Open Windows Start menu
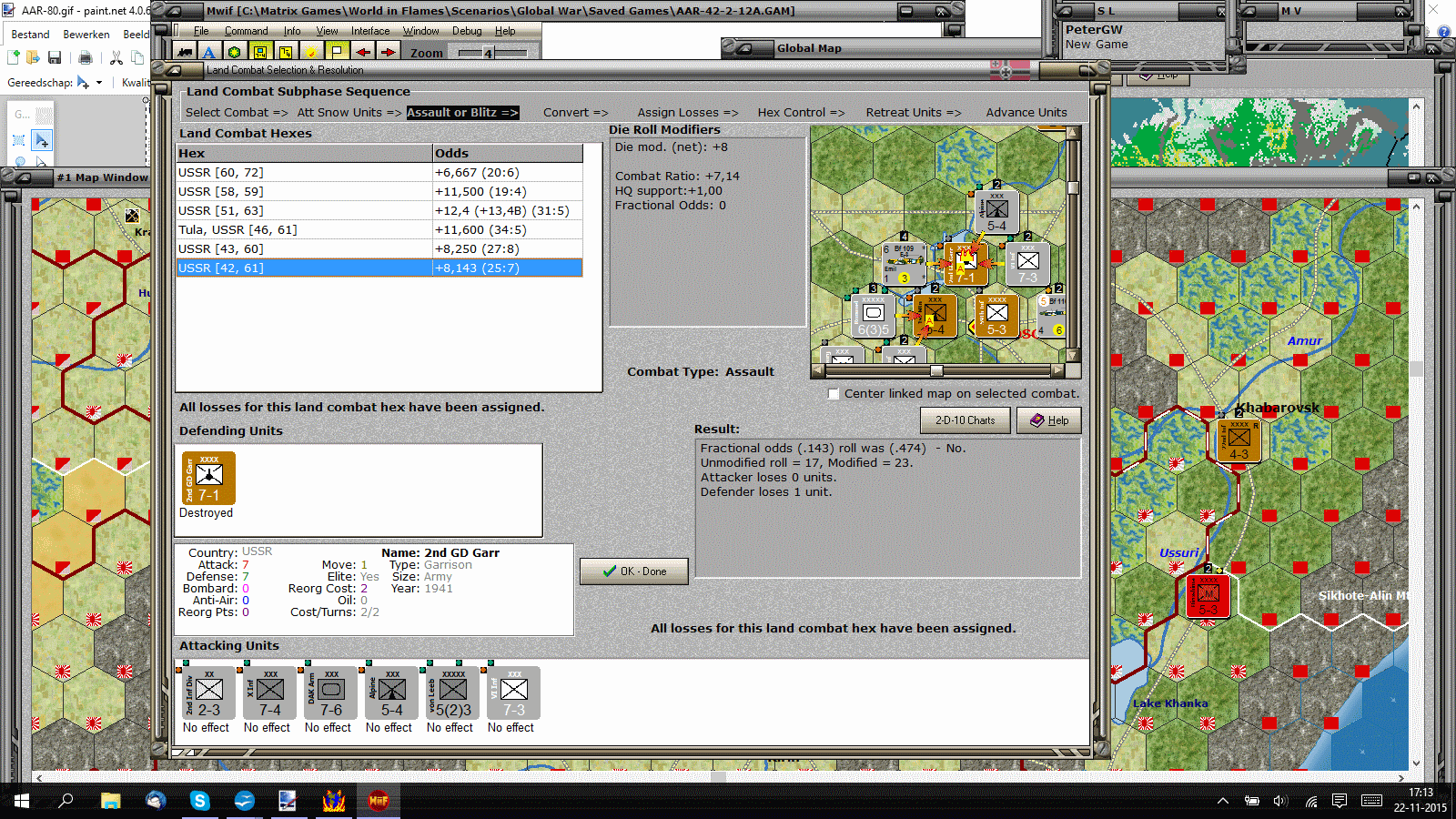This screenshot has height=819, width=1456. click(22, 801)
